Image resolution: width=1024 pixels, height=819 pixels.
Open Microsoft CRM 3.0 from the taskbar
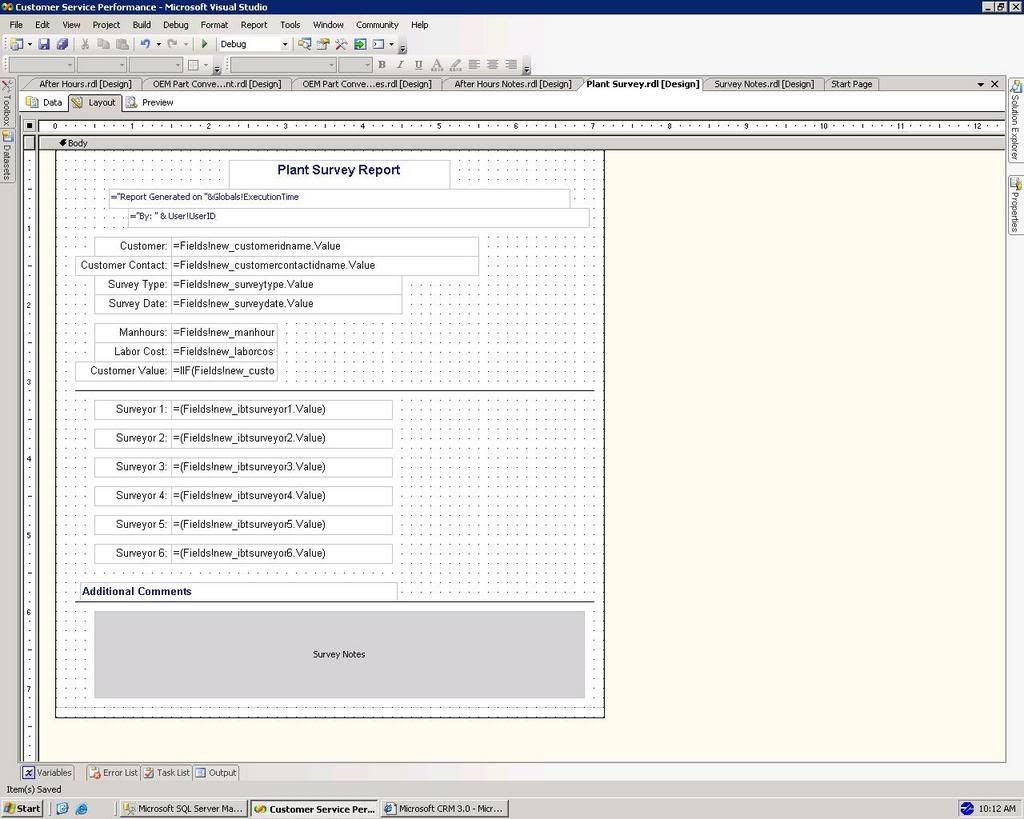click(x=445, y=809)
